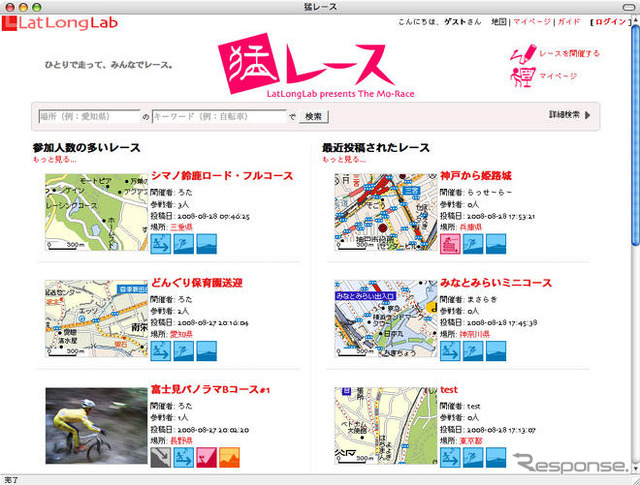The width and height of the screenshot is (640, 485).
Task: Open 地図 in the top navigation
Action: point(498,22)
